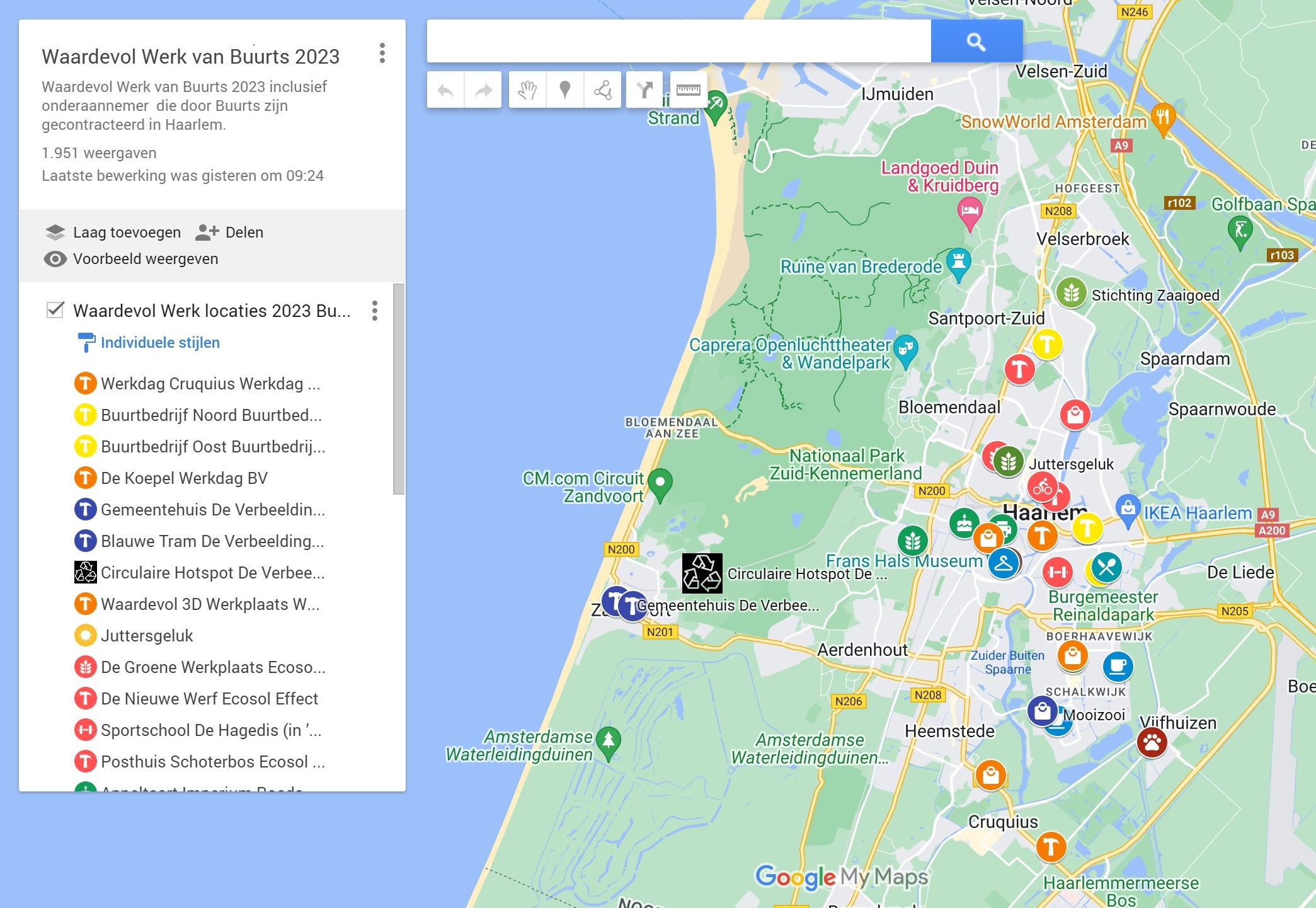
Task: Toggle Waardevol Werk locaties layer checkbox
Action: click(x=55, y=310)
